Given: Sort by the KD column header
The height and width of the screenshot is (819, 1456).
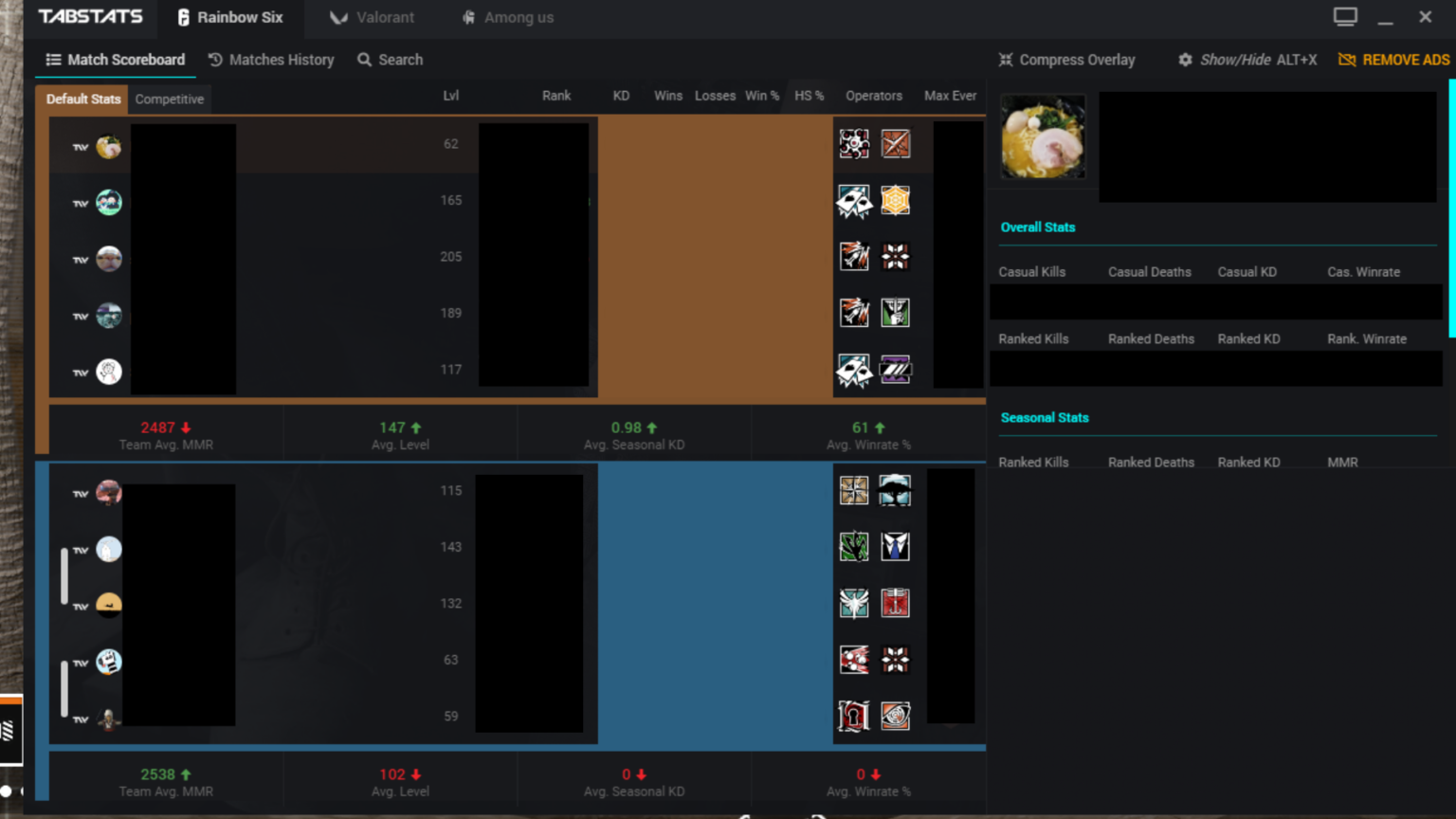Looking at the screenshot, I should click(621, 96).
